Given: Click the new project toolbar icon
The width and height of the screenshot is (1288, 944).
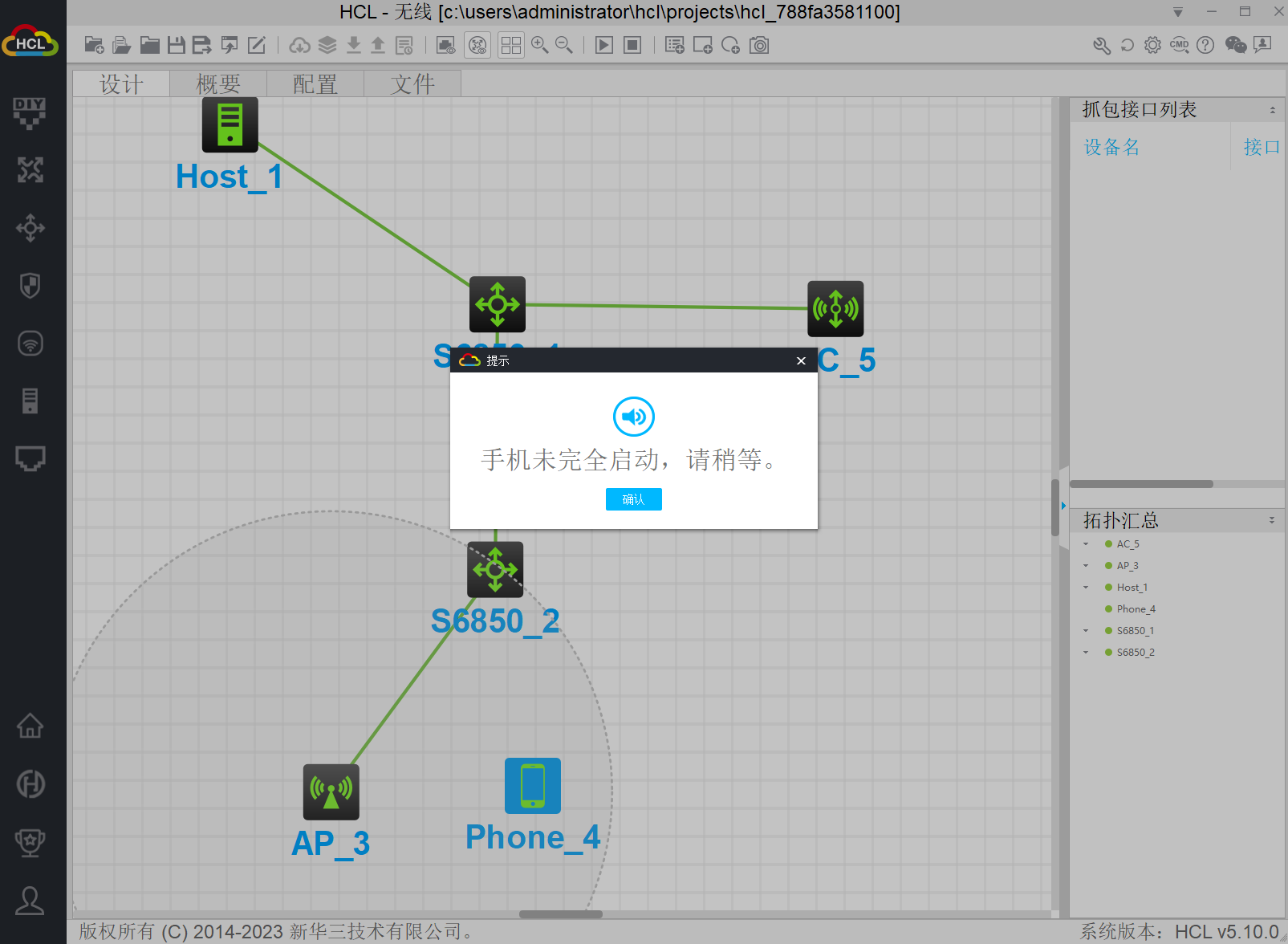Looking at the screenshot, I should [x=94, y=45].
